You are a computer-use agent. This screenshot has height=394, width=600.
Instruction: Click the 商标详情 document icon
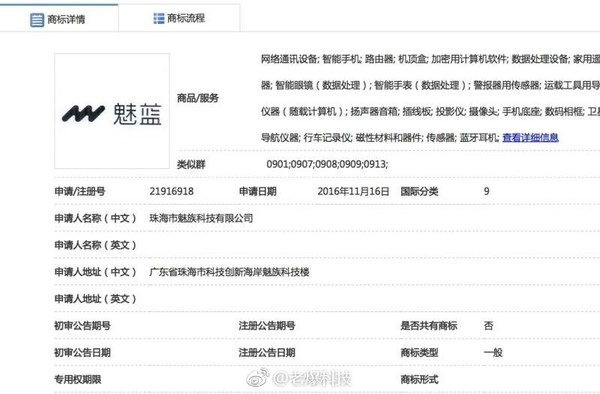[x=37, y=20]
